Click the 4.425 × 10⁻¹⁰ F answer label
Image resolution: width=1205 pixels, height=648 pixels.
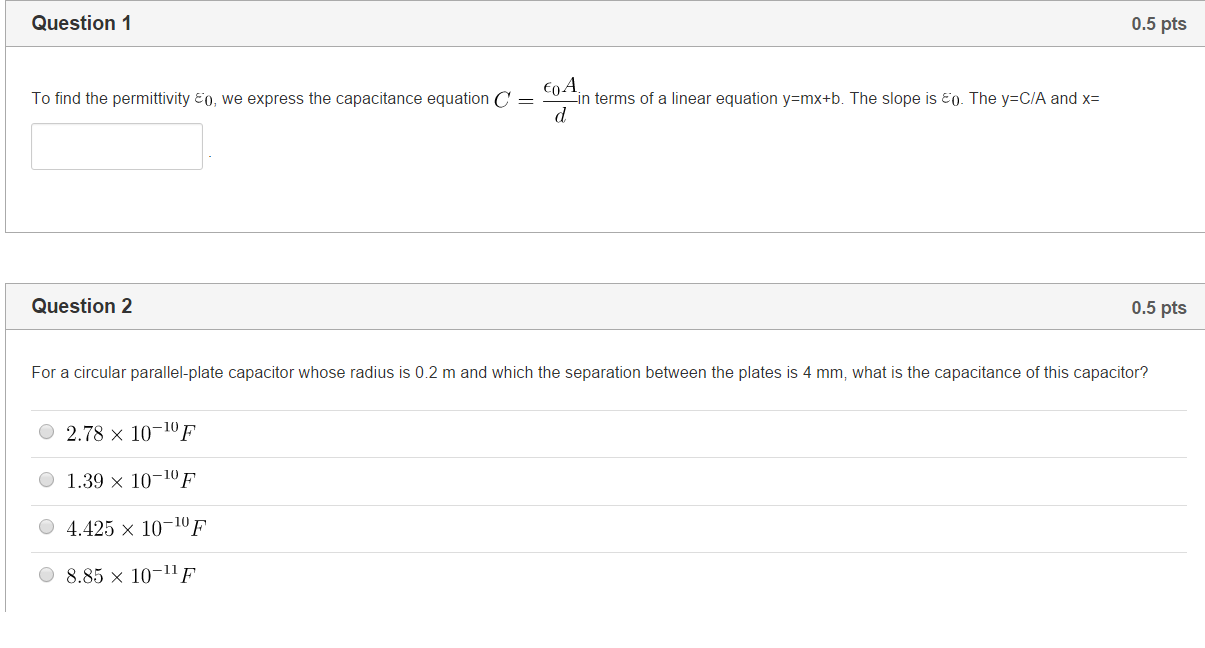point(136,527)
